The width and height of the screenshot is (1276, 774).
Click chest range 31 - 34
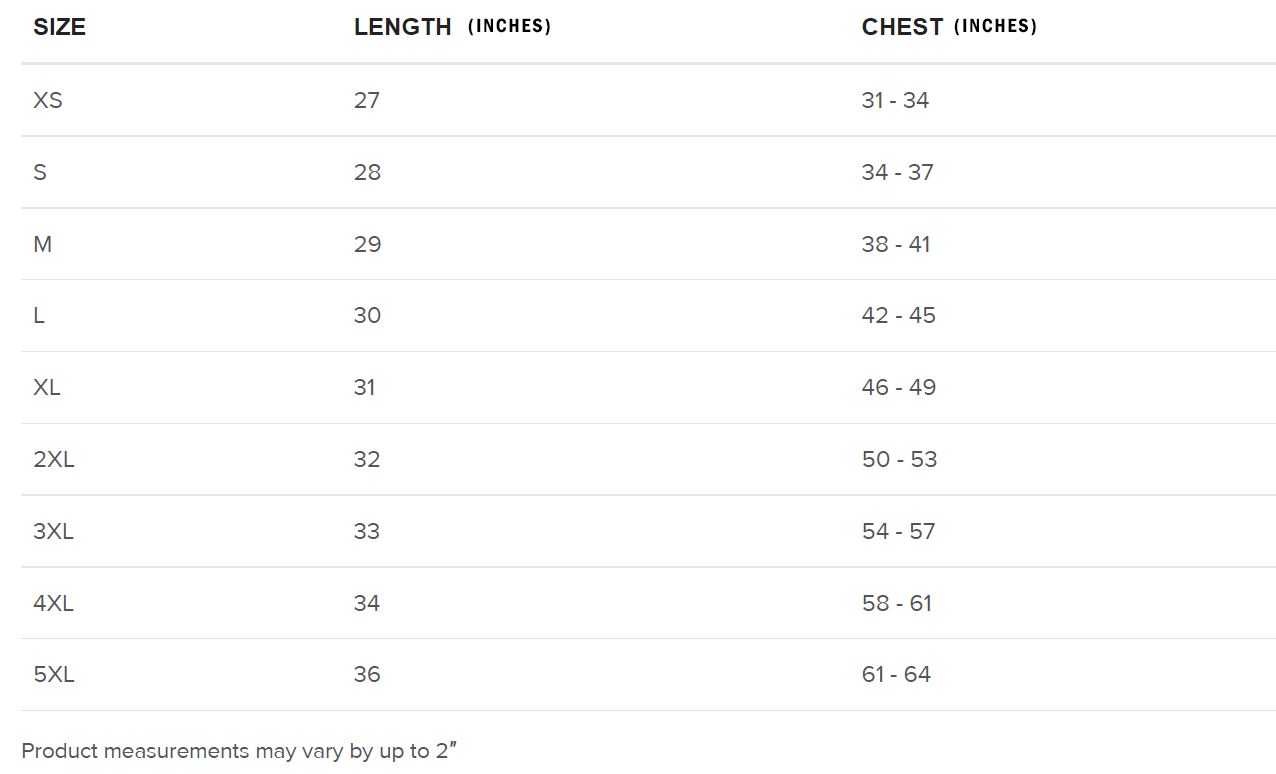point(895,100)
